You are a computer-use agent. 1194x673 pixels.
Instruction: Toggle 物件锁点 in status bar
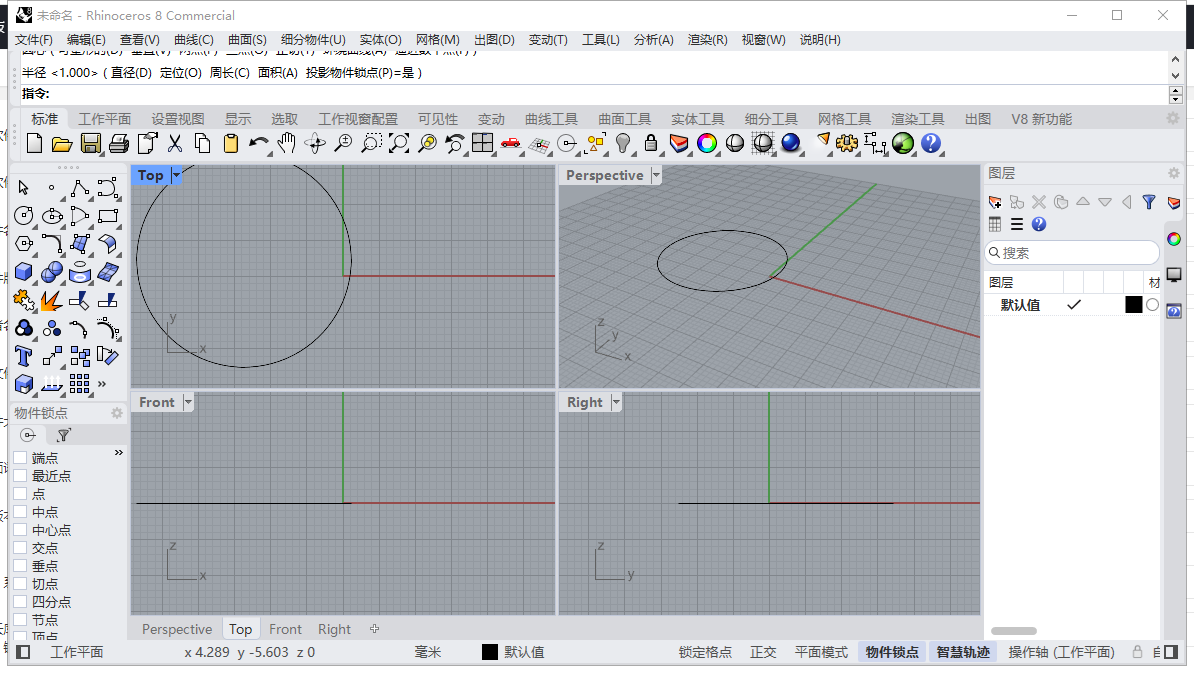click(x=892, y=652)
